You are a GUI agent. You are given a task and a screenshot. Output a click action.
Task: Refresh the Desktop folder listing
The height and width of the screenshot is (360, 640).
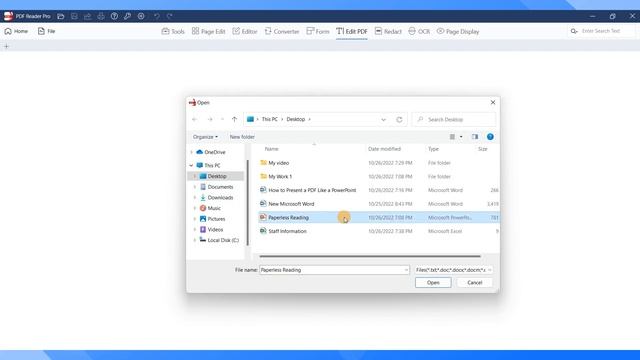(399, 120)
